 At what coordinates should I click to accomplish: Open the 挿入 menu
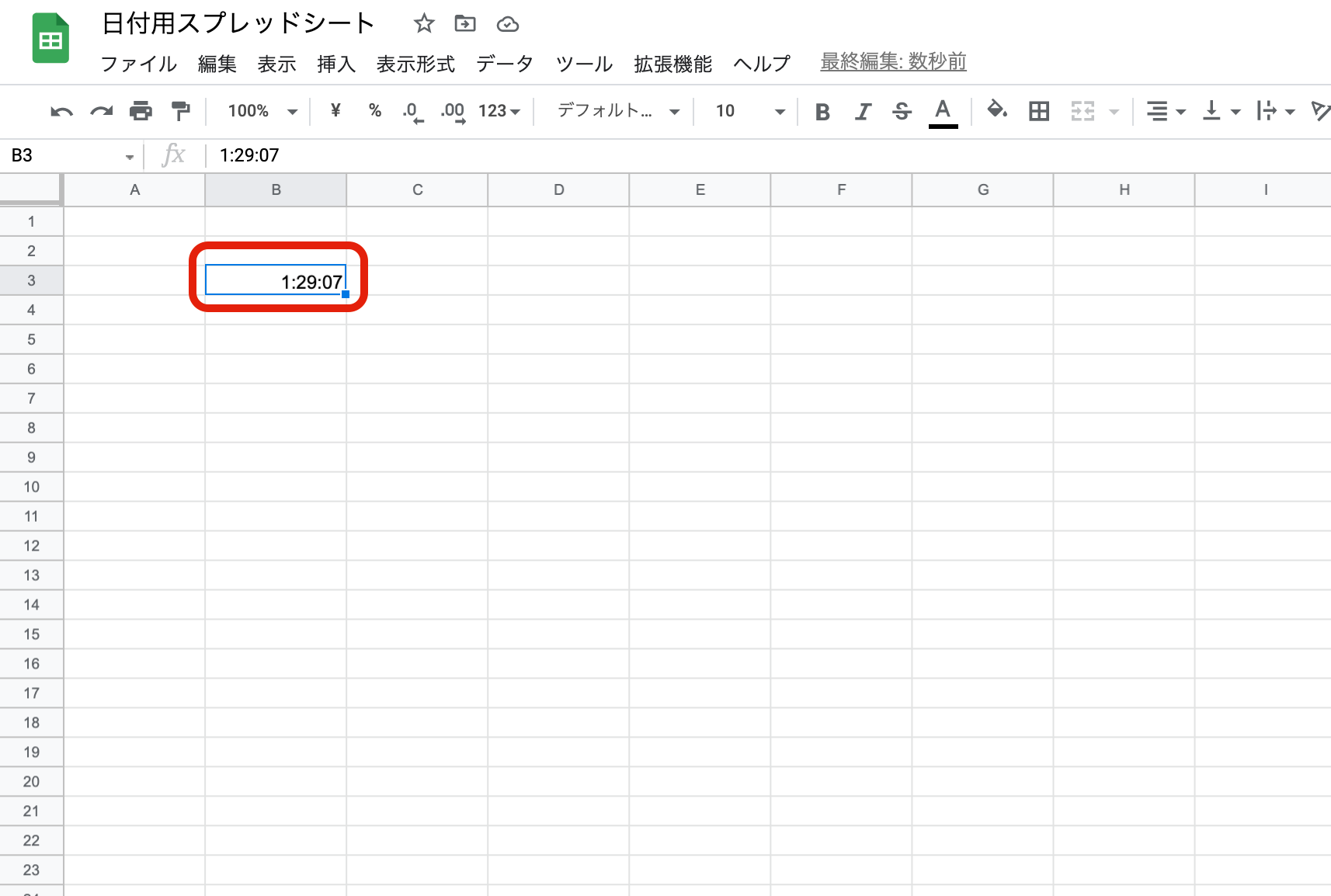tap(336, 64)
